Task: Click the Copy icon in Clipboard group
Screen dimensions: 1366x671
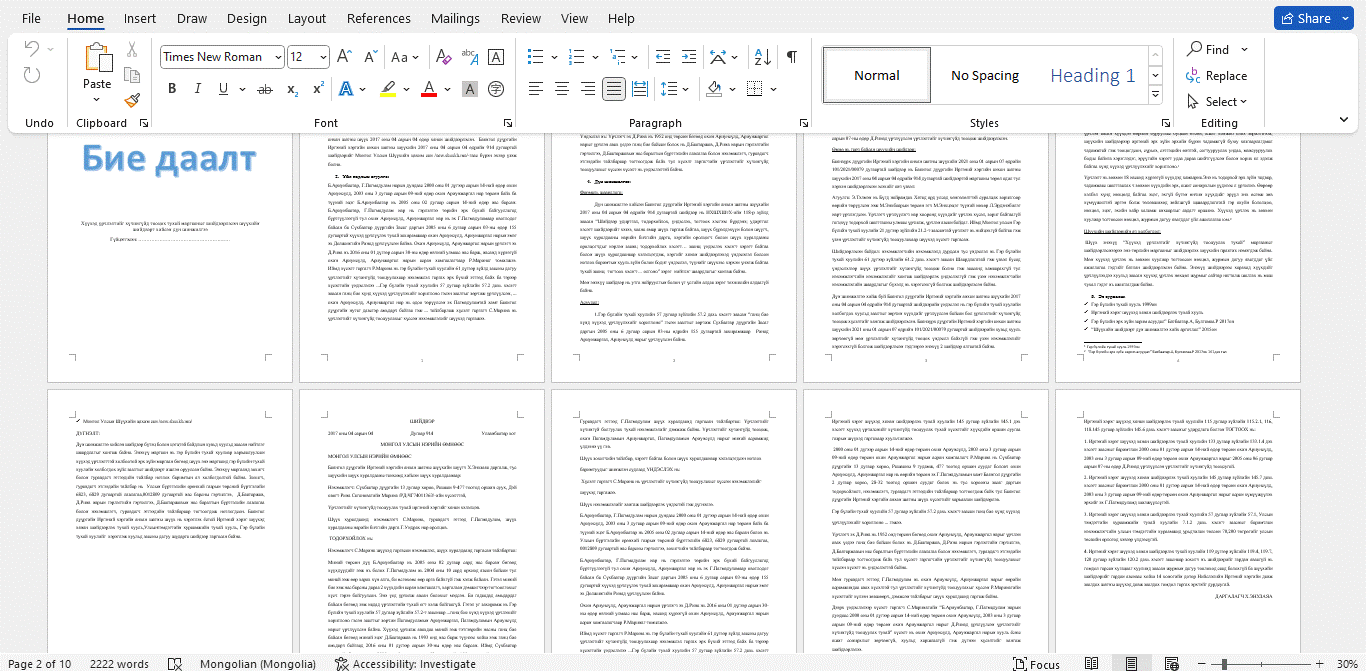Action: (x=131, y=75)
